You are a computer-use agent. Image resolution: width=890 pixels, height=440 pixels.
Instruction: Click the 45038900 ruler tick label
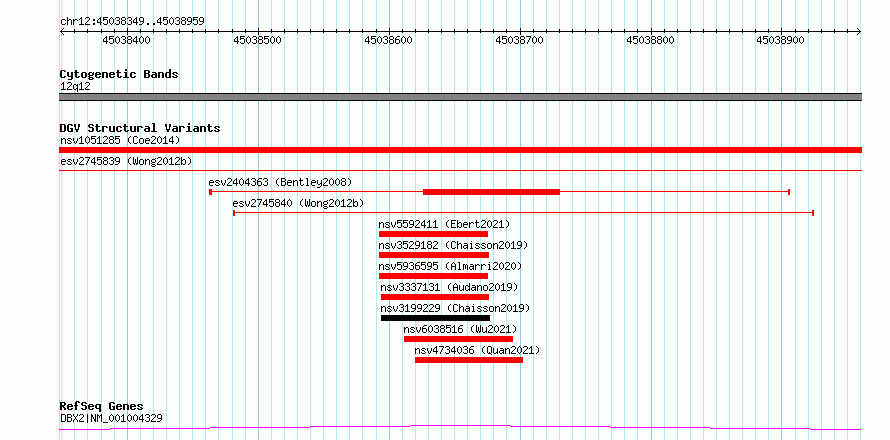(x=780, y=41)
